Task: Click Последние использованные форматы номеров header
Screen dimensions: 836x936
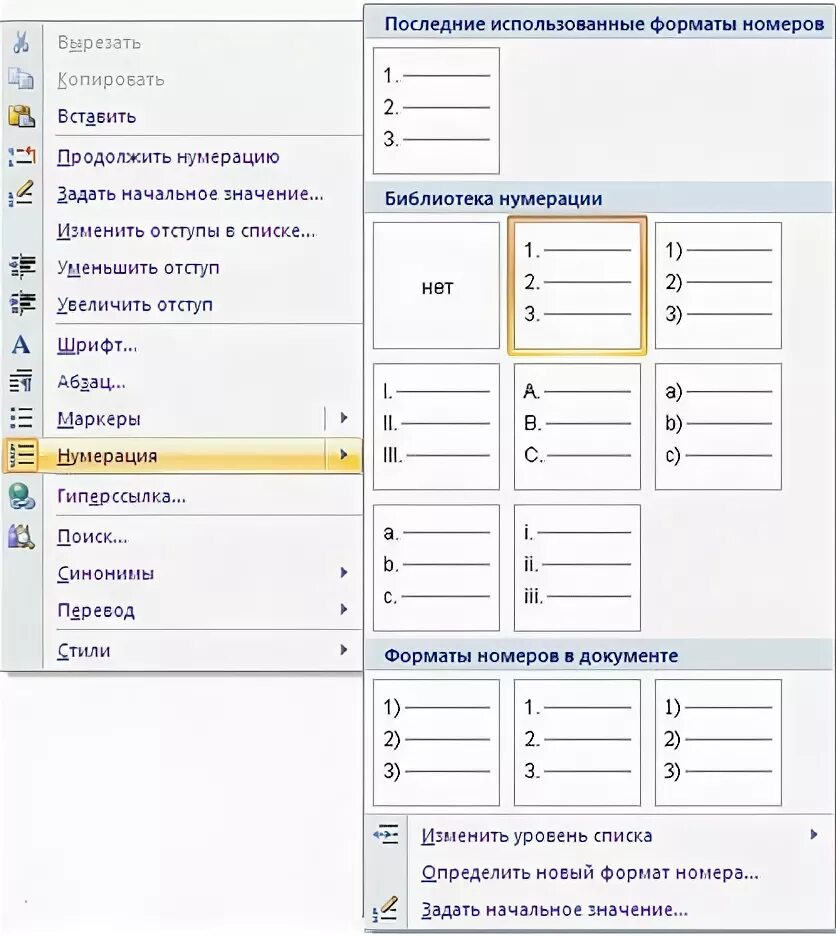Action: coord(604,24)
